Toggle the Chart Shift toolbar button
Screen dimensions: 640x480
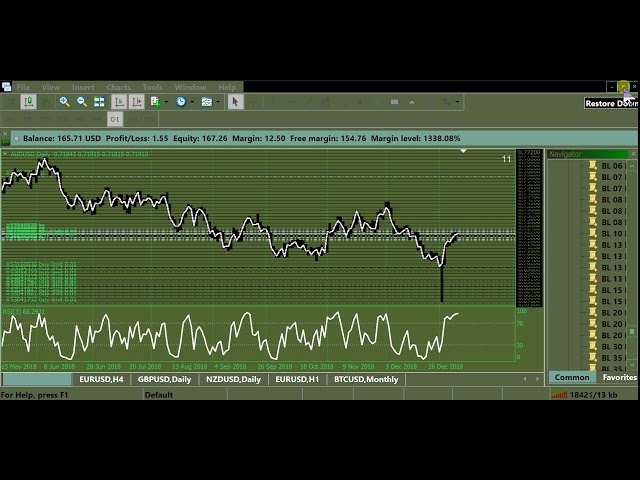136,101
